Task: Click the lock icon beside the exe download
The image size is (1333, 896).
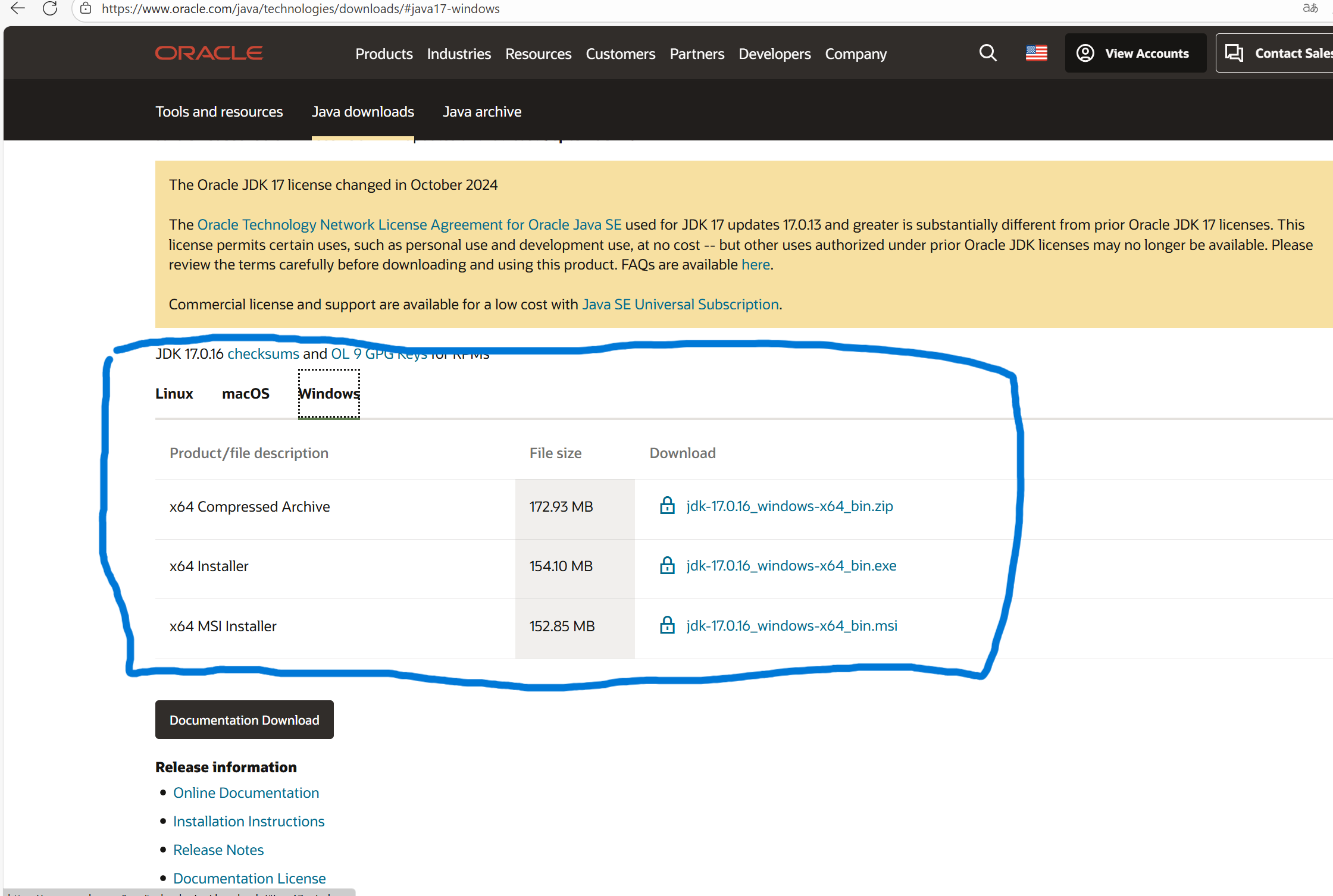Action: [x=667, y=565]
